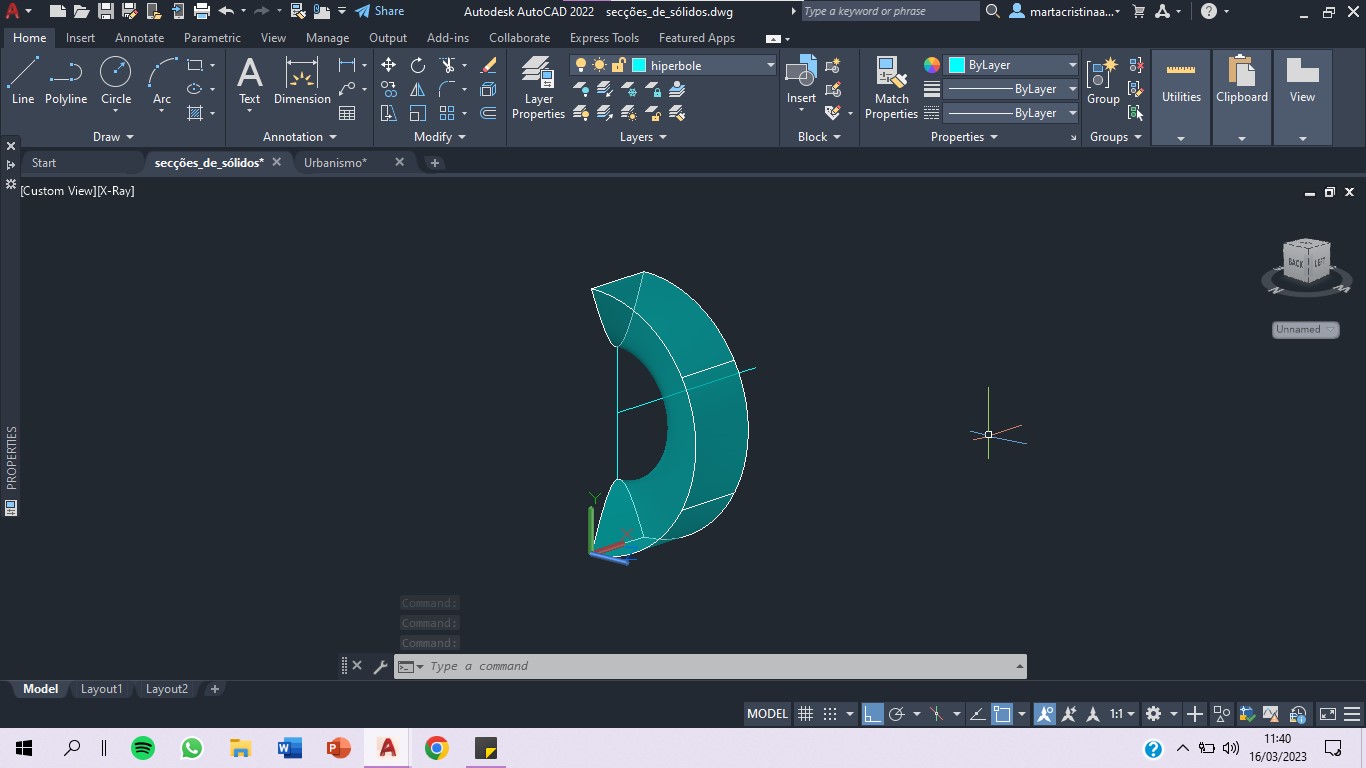The height and width of the screenshot is (768, 1366).
Task: Toggle snap mode in status bar
Action: point(830,714)
